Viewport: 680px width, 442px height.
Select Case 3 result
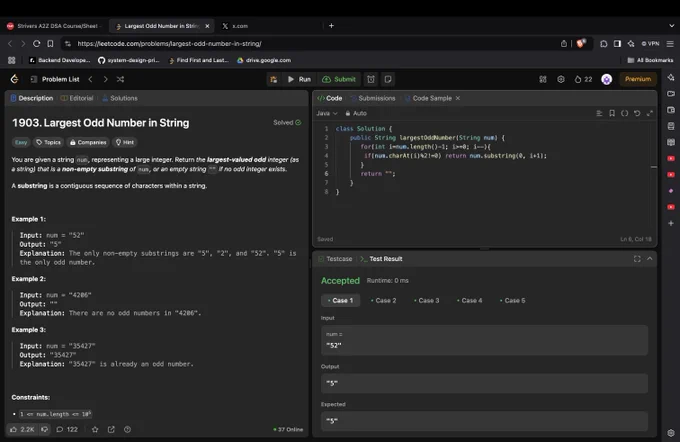pyautogui.click(x=426, y=301)
